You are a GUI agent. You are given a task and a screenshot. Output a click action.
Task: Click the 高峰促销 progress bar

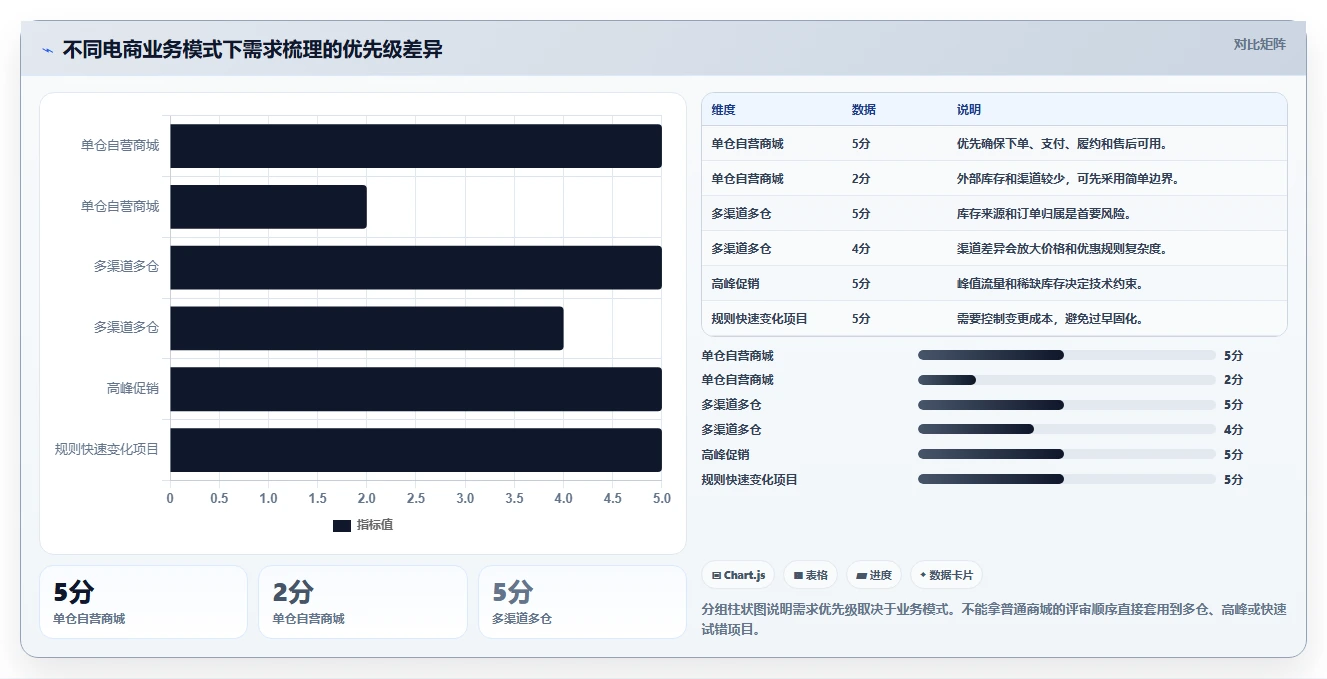coord(1067,455)
